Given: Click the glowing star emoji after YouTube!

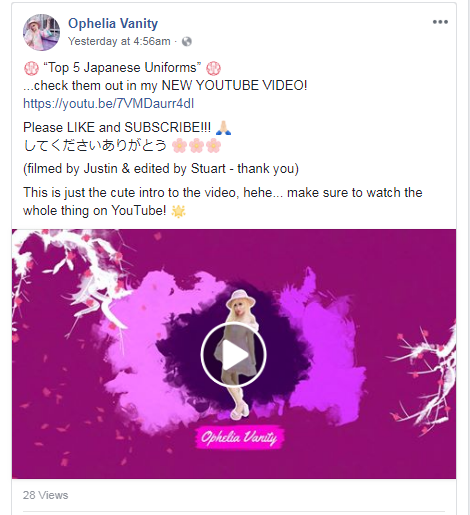Looking at the screenshot, I should [x=178, y=211].
